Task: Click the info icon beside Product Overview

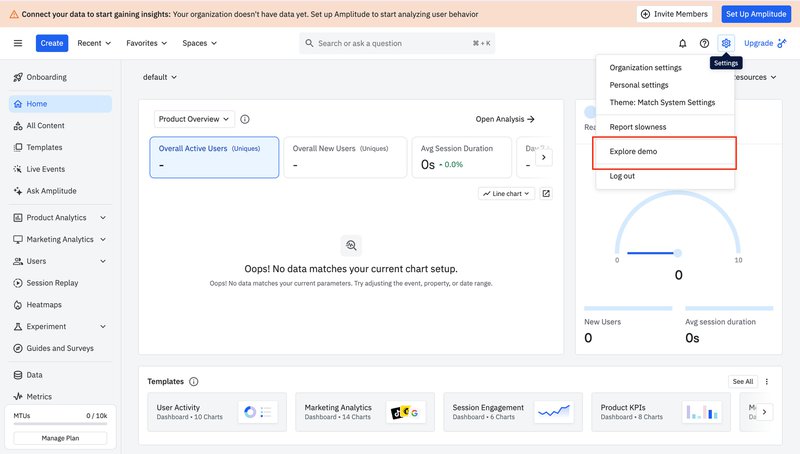Action: tap(245, 119)
